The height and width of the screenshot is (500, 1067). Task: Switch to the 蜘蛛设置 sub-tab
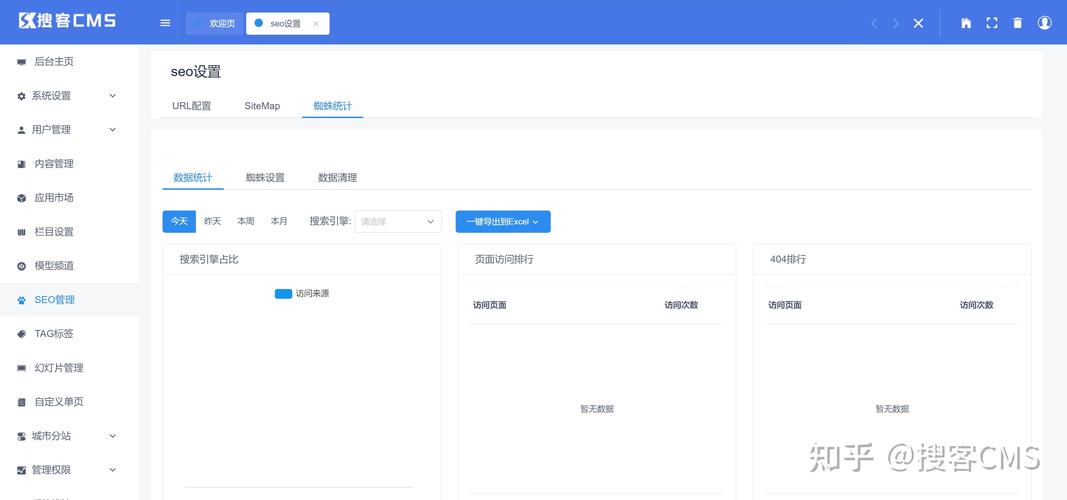click(265, 178)
